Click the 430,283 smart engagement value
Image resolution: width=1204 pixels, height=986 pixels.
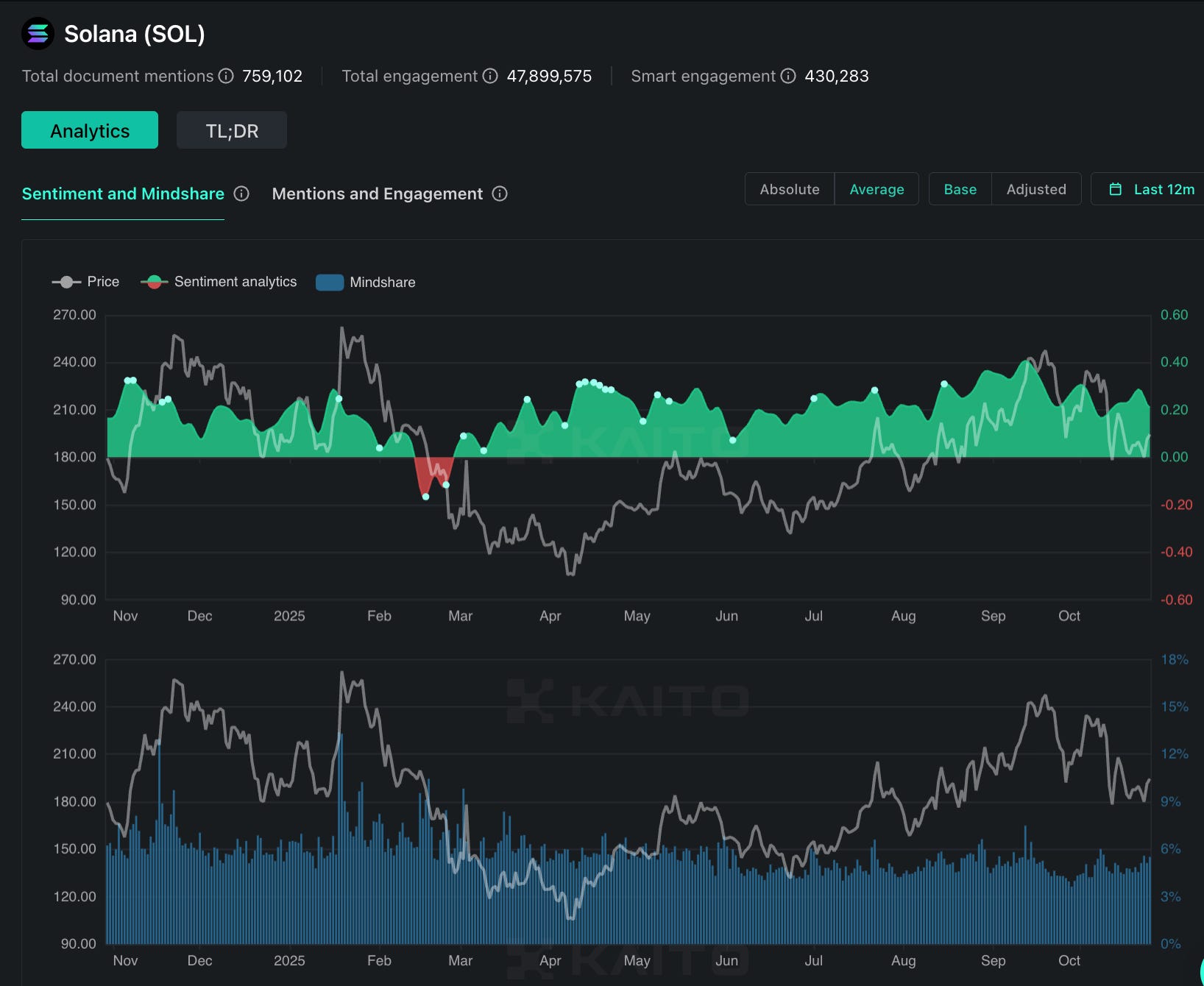click(x=837, y=76)
